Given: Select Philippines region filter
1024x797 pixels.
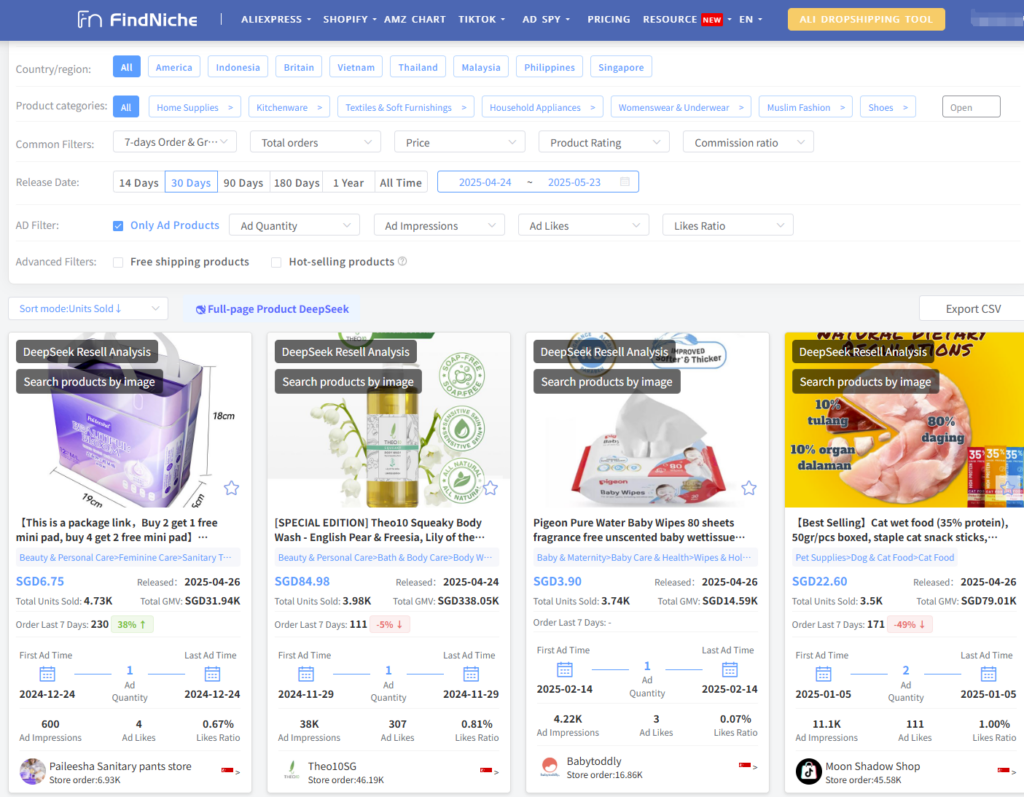Looking at the screenshot, I should point(549,67).
